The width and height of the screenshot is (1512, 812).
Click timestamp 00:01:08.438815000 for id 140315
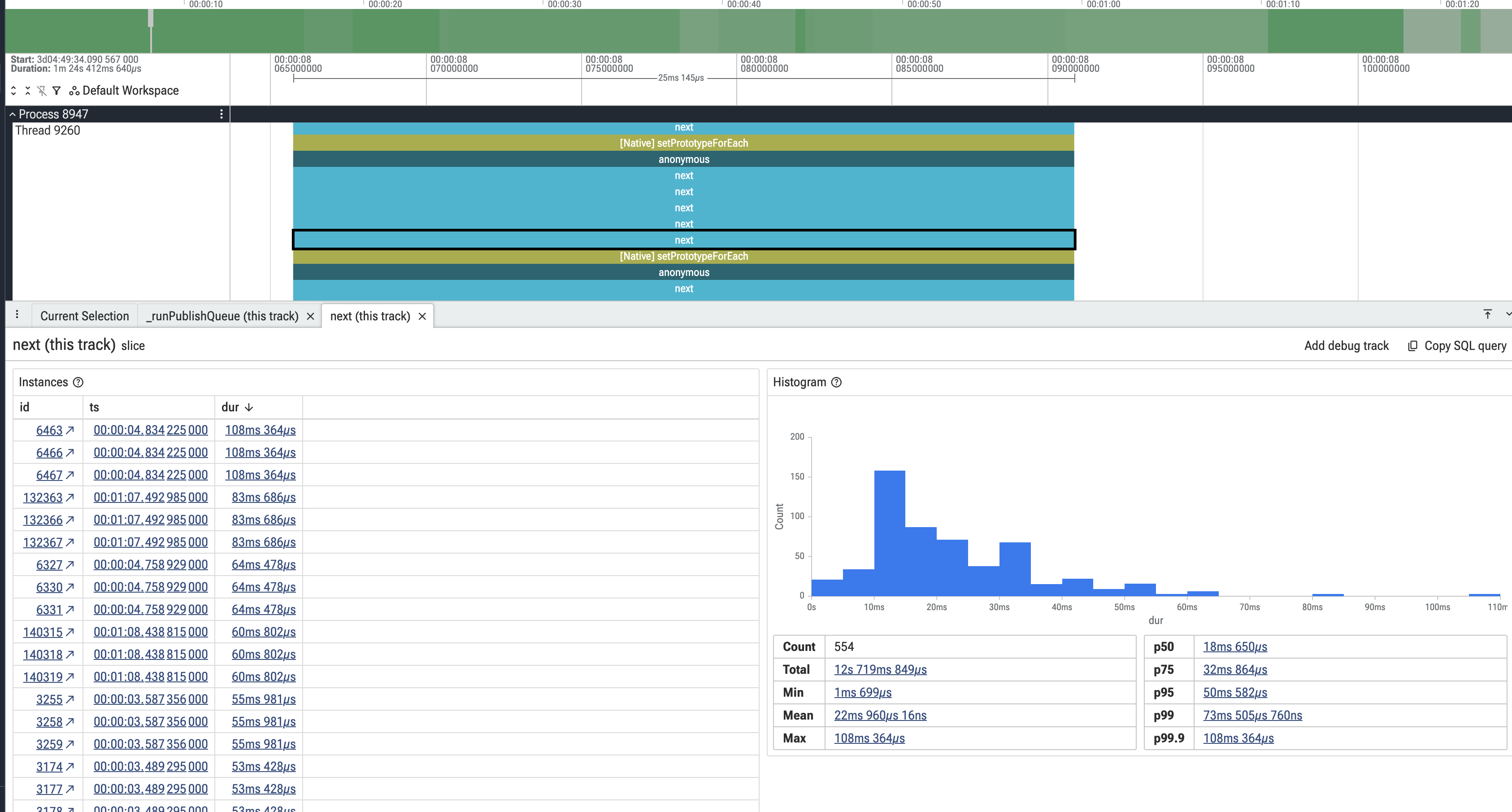[x=151, y=632]
